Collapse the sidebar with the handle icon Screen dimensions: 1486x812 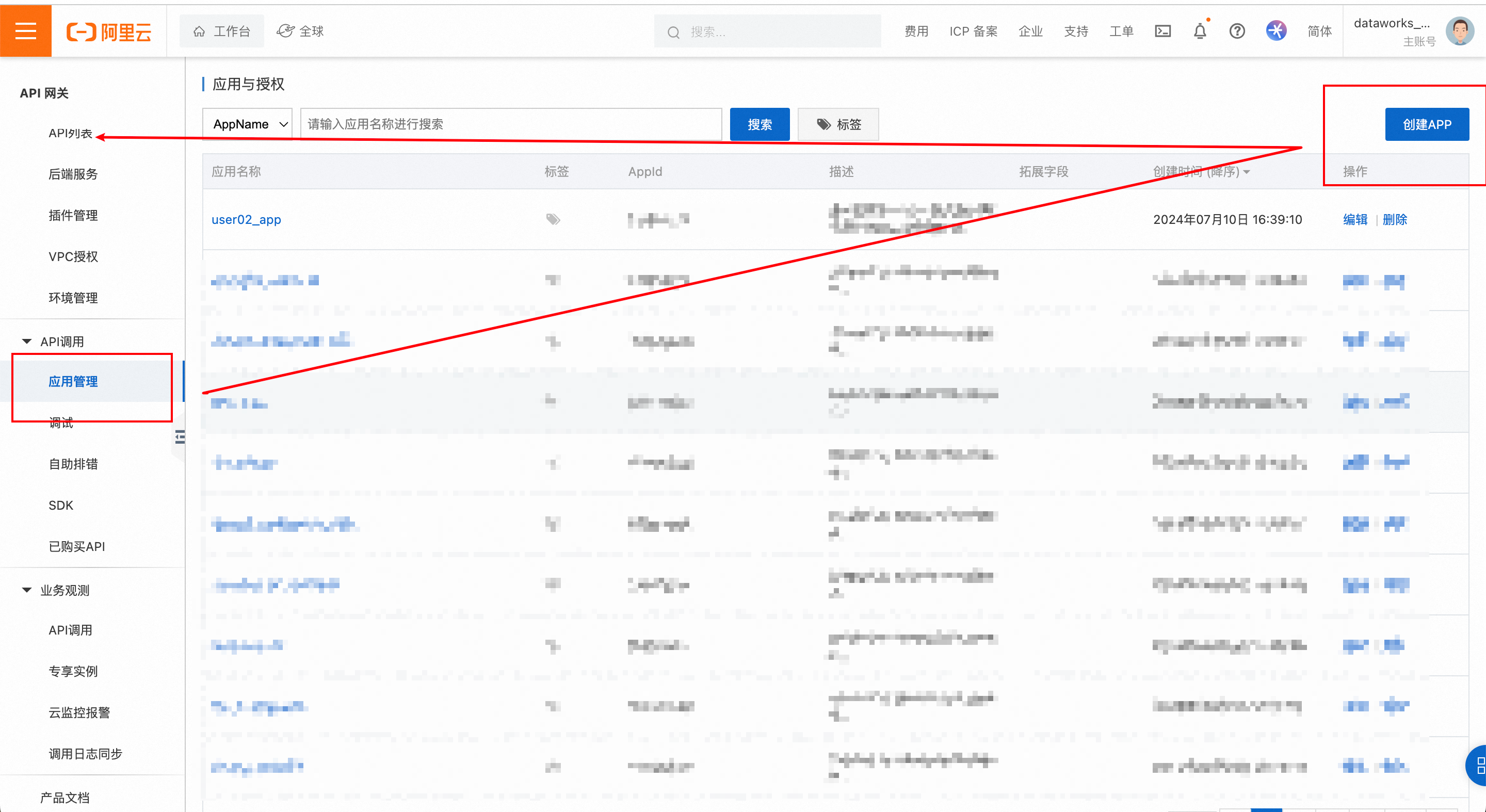[x=180, y=437]
